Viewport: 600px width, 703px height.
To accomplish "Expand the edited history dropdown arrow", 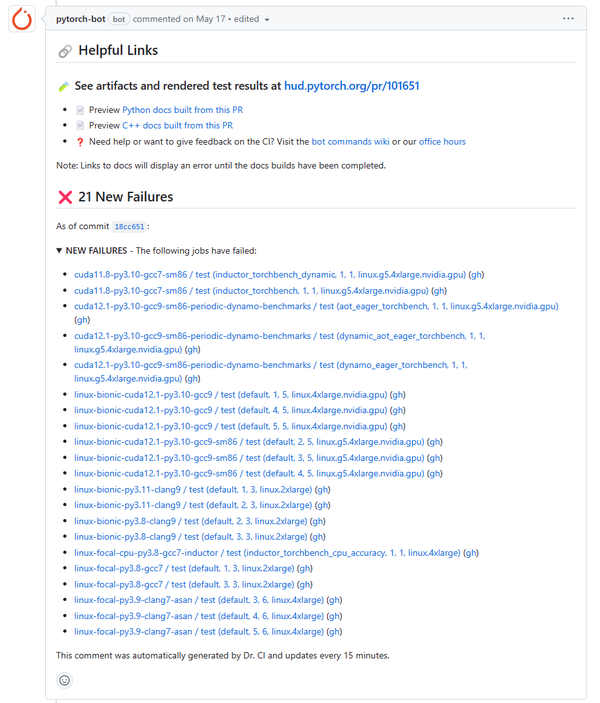I will point(267,20).
